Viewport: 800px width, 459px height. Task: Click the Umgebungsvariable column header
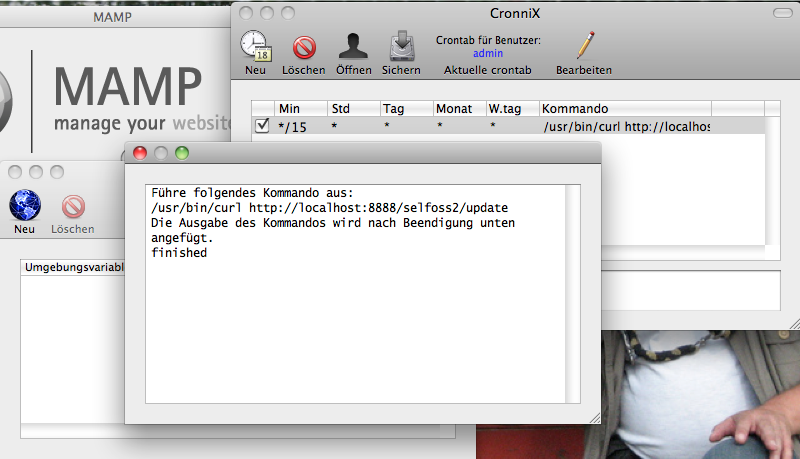[x=73, y=267]
